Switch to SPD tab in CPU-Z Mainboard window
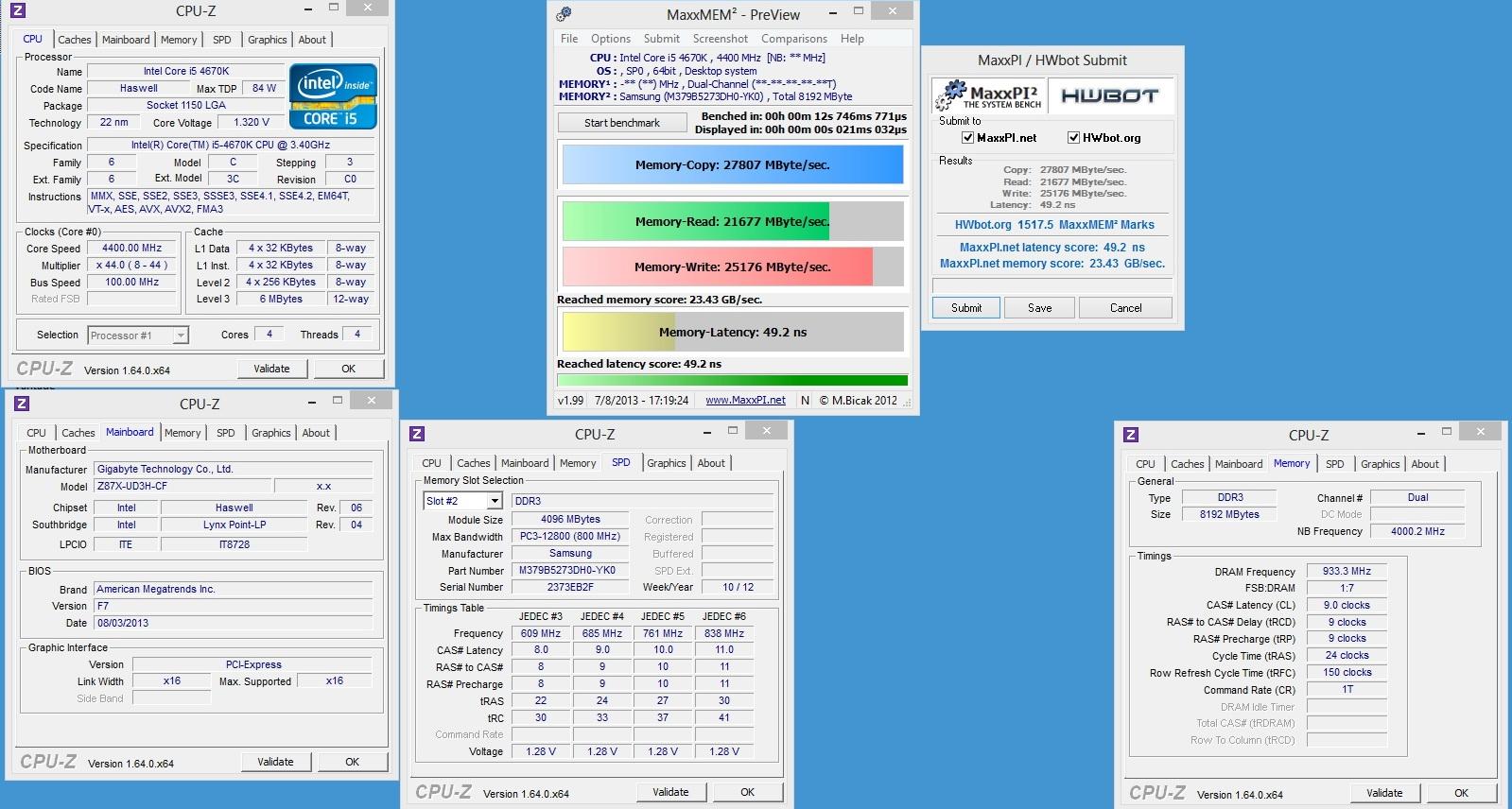The width and height of the screenshot is (1512, 809). [226, 433]
